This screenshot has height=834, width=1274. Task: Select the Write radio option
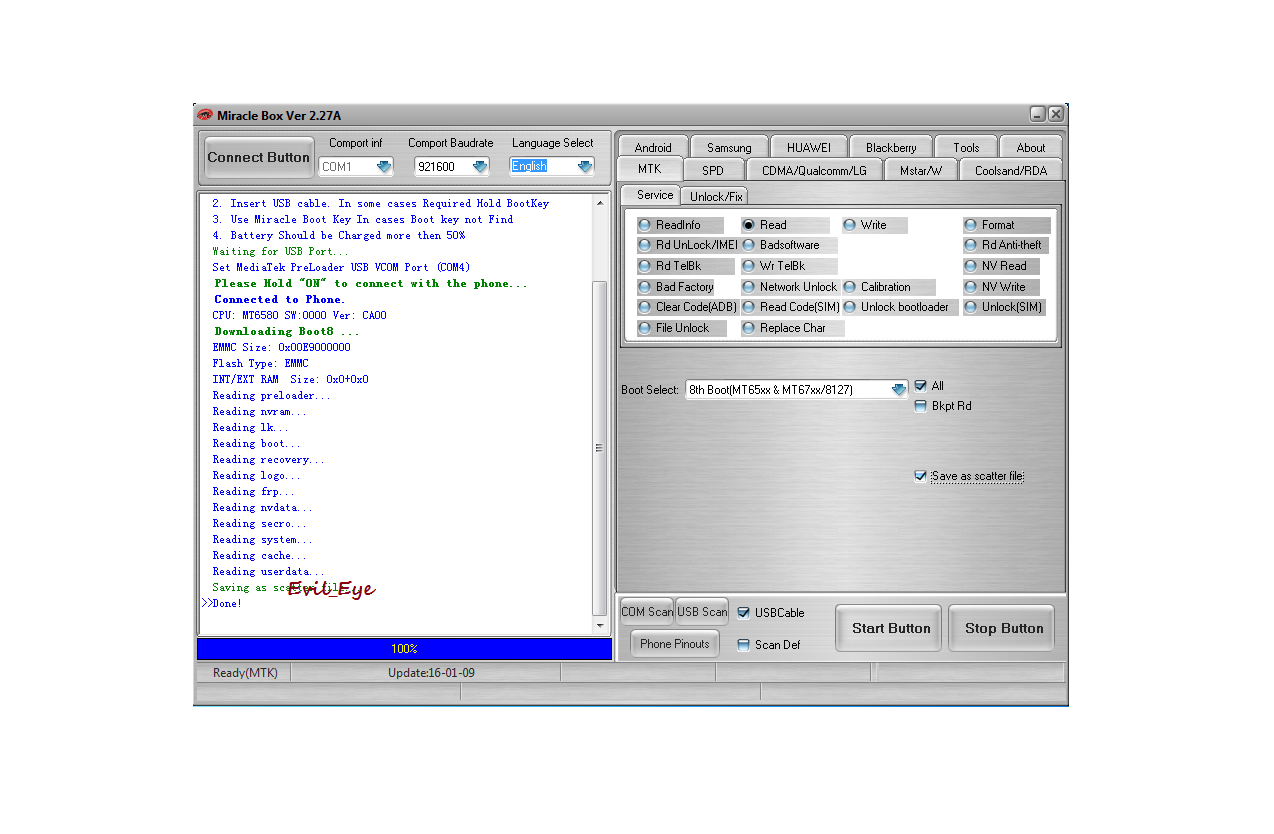[875, 225]
